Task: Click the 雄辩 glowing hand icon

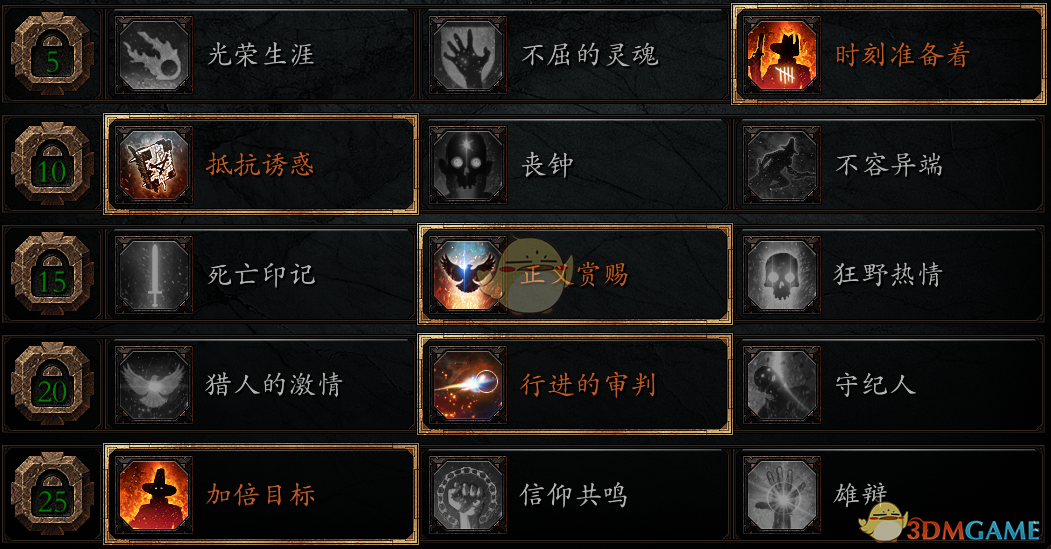Action: (782, 495)
